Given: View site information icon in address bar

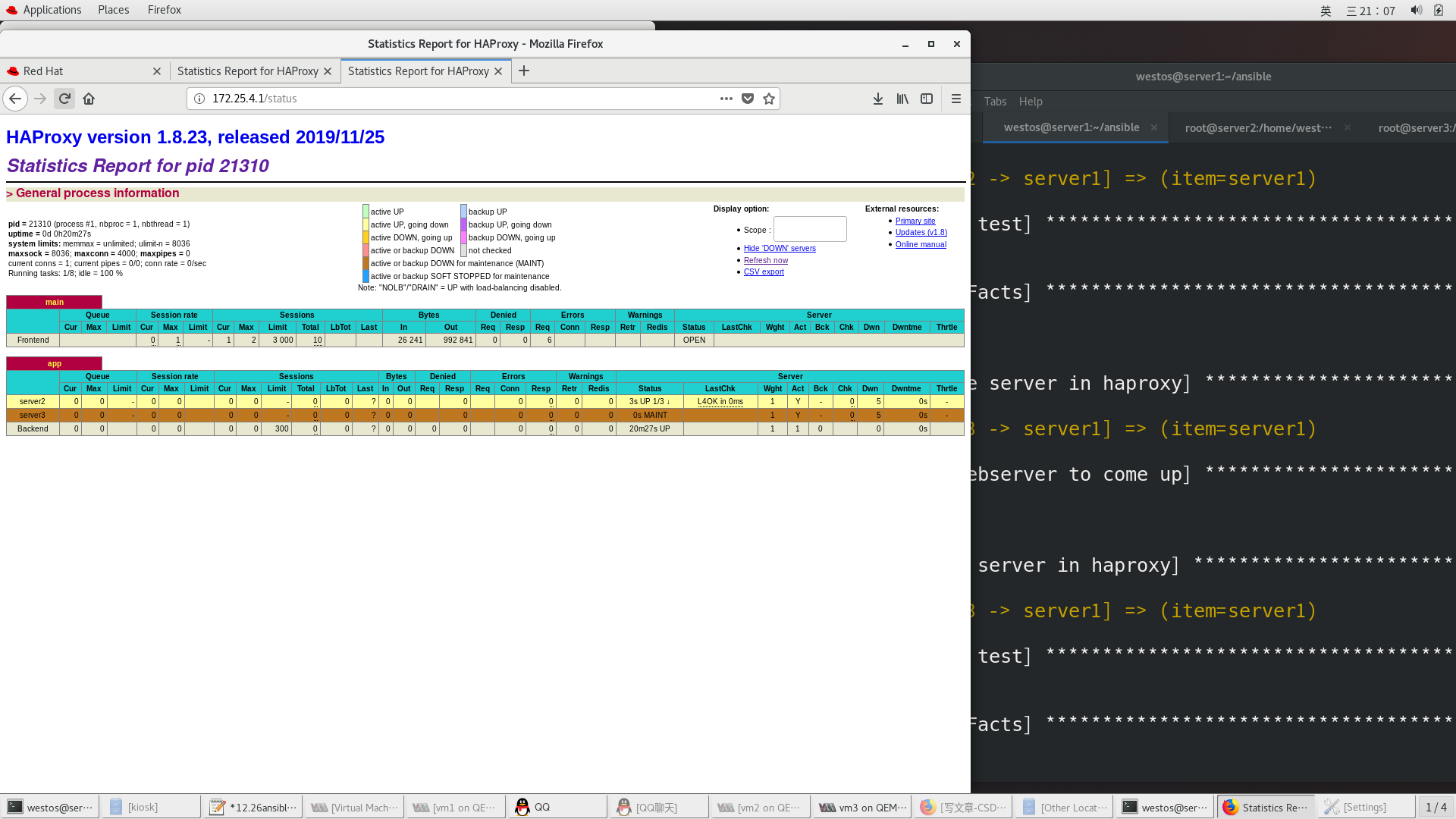Looking at the screenshot, I should (x=199, y=99).
